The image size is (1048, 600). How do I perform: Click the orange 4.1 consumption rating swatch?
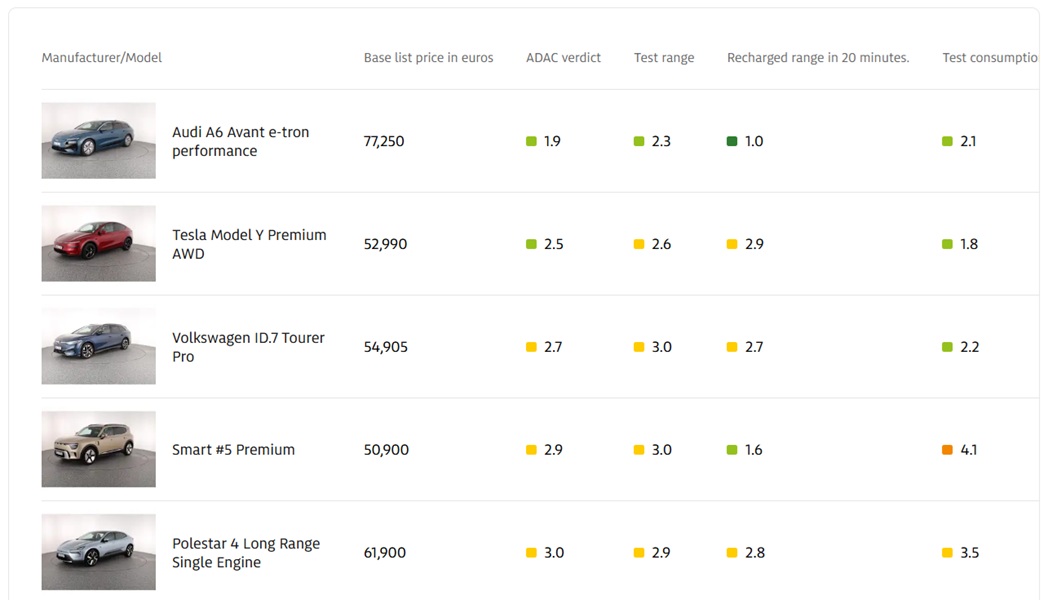pyautogui.click(x=947, y=450)
